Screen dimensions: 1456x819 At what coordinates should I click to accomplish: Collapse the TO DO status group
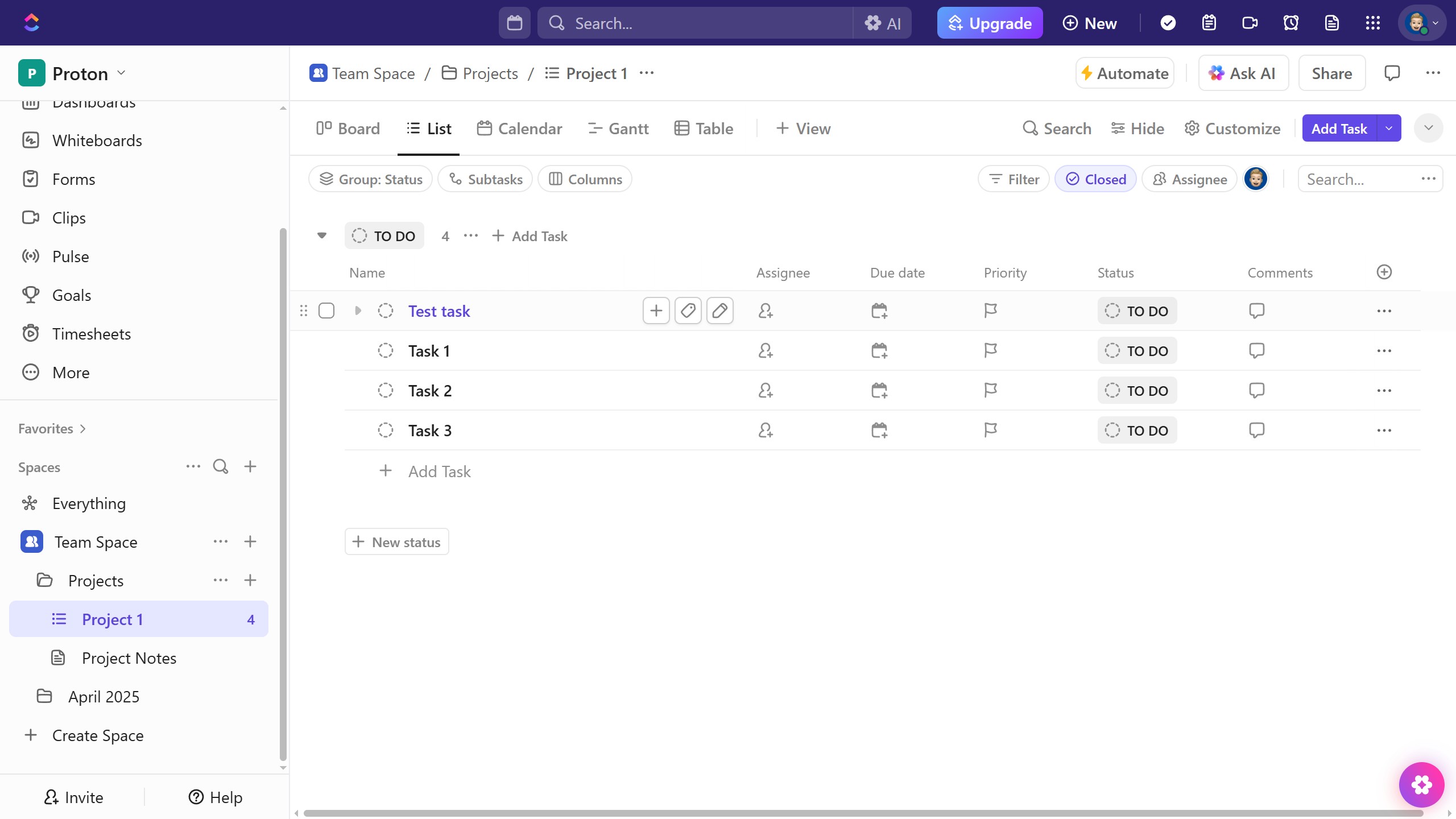pos(322,235)
